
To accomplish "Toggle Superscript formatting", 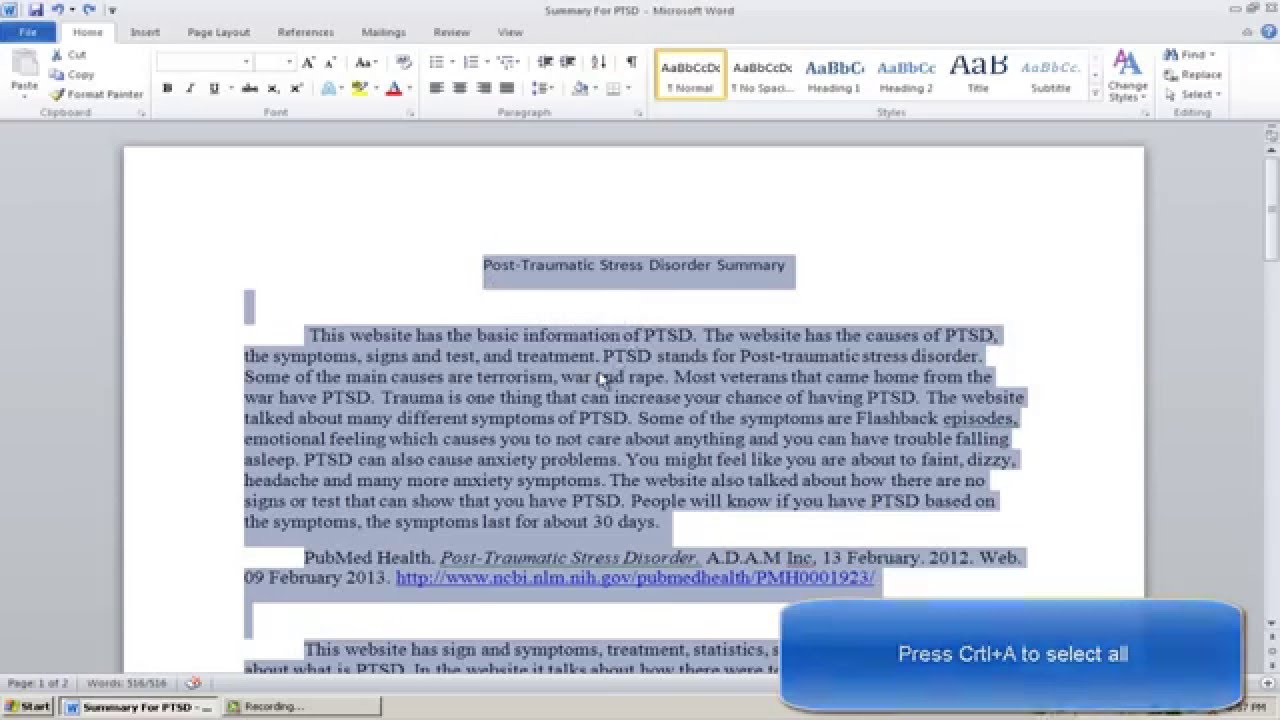I will [x=297, y=89].
